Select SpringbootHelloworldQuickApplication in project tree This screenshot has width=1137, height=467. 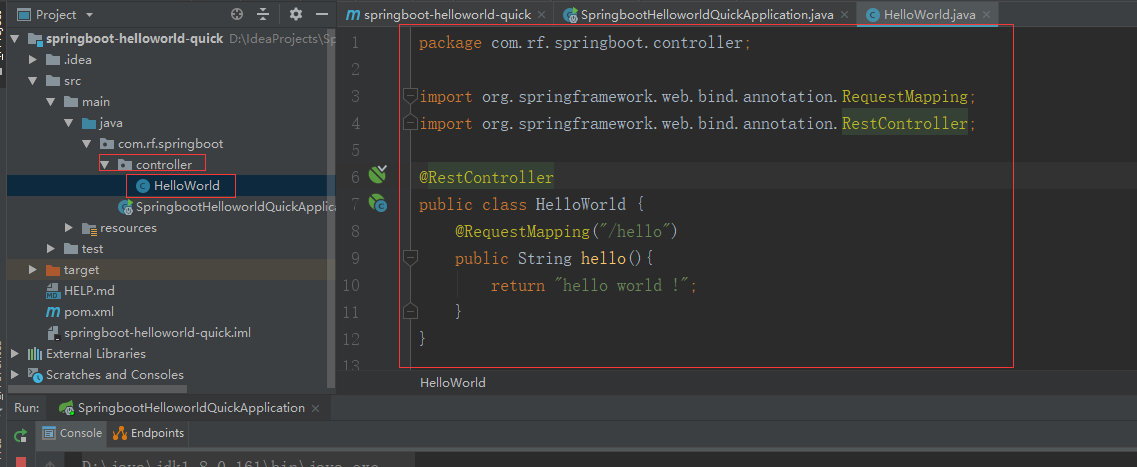click(235, 207)
